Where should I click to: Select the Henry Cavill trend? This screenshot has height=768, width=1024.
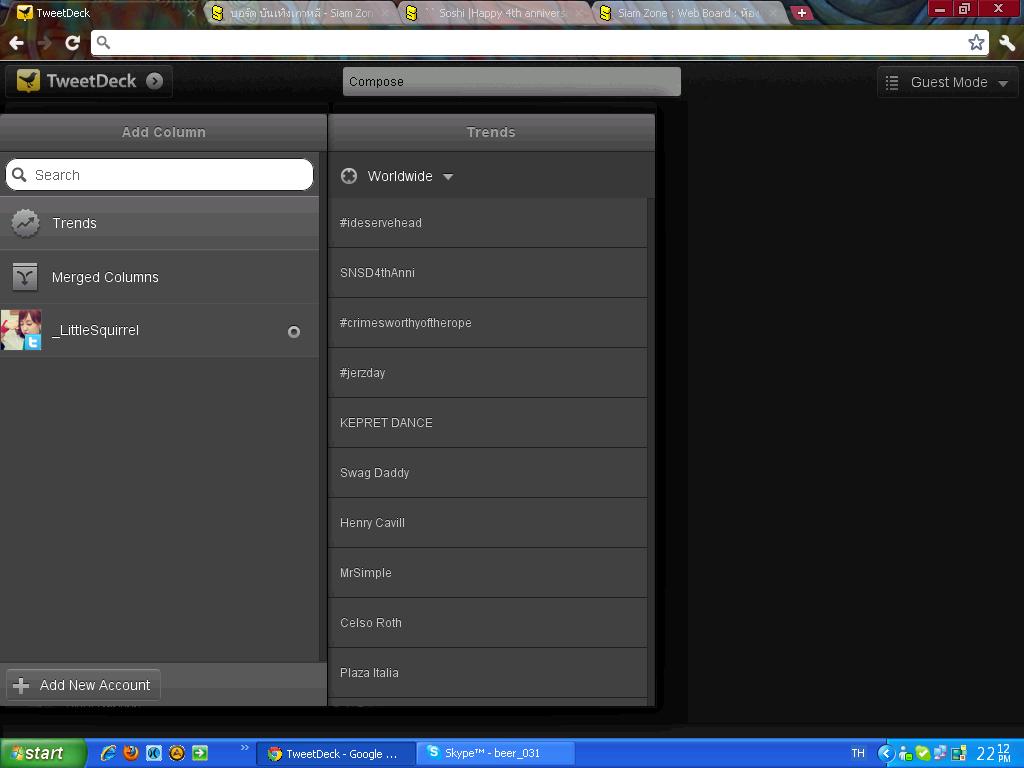(487, 522)
